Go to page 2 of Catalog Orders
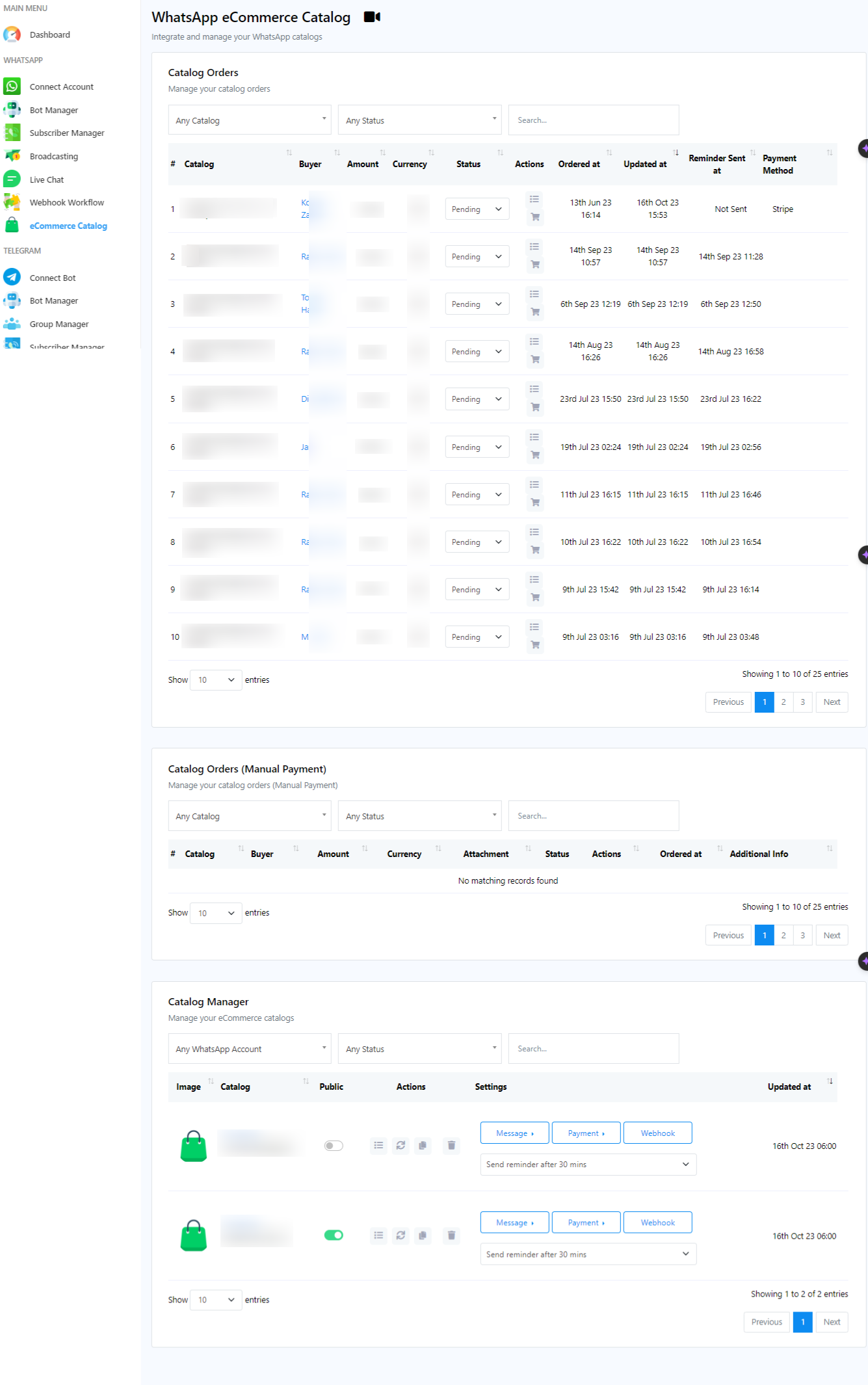 click(783, 702)
